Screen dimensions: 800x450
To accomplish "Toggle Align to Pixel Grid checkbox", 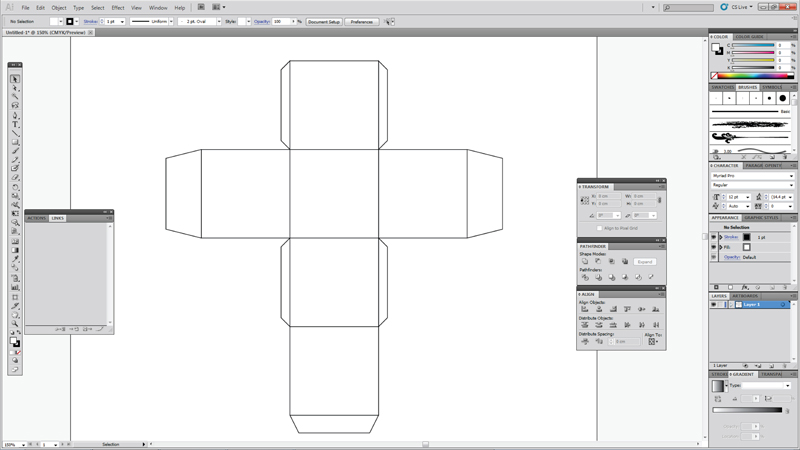I will (599, 228).
